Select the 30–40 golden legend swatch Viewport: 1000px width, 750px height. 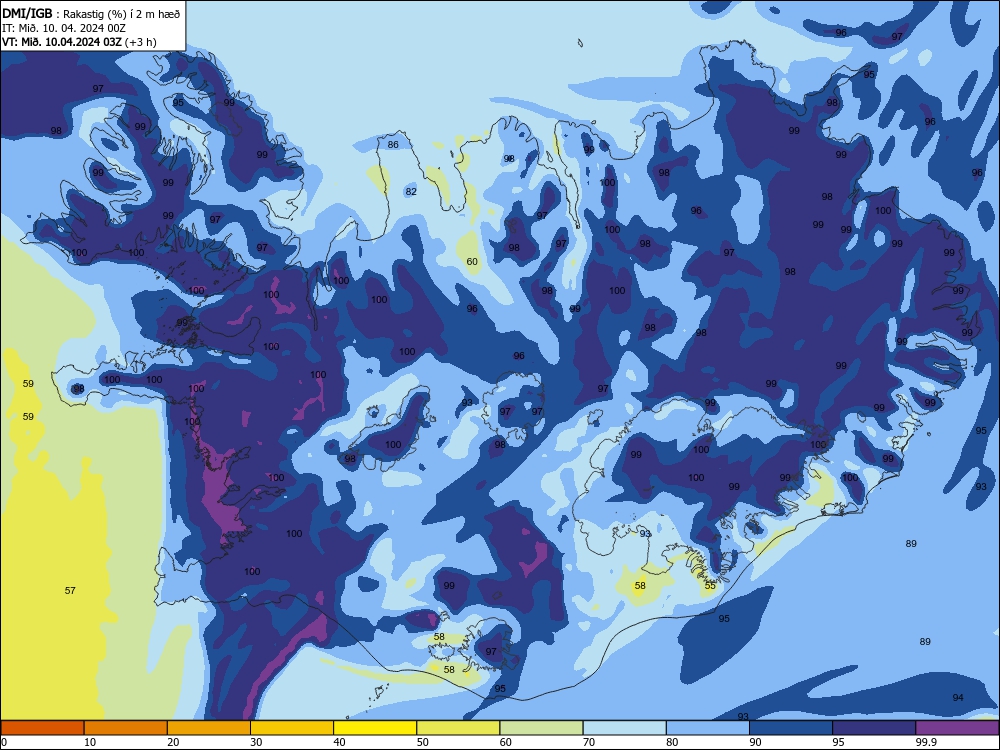292,728
